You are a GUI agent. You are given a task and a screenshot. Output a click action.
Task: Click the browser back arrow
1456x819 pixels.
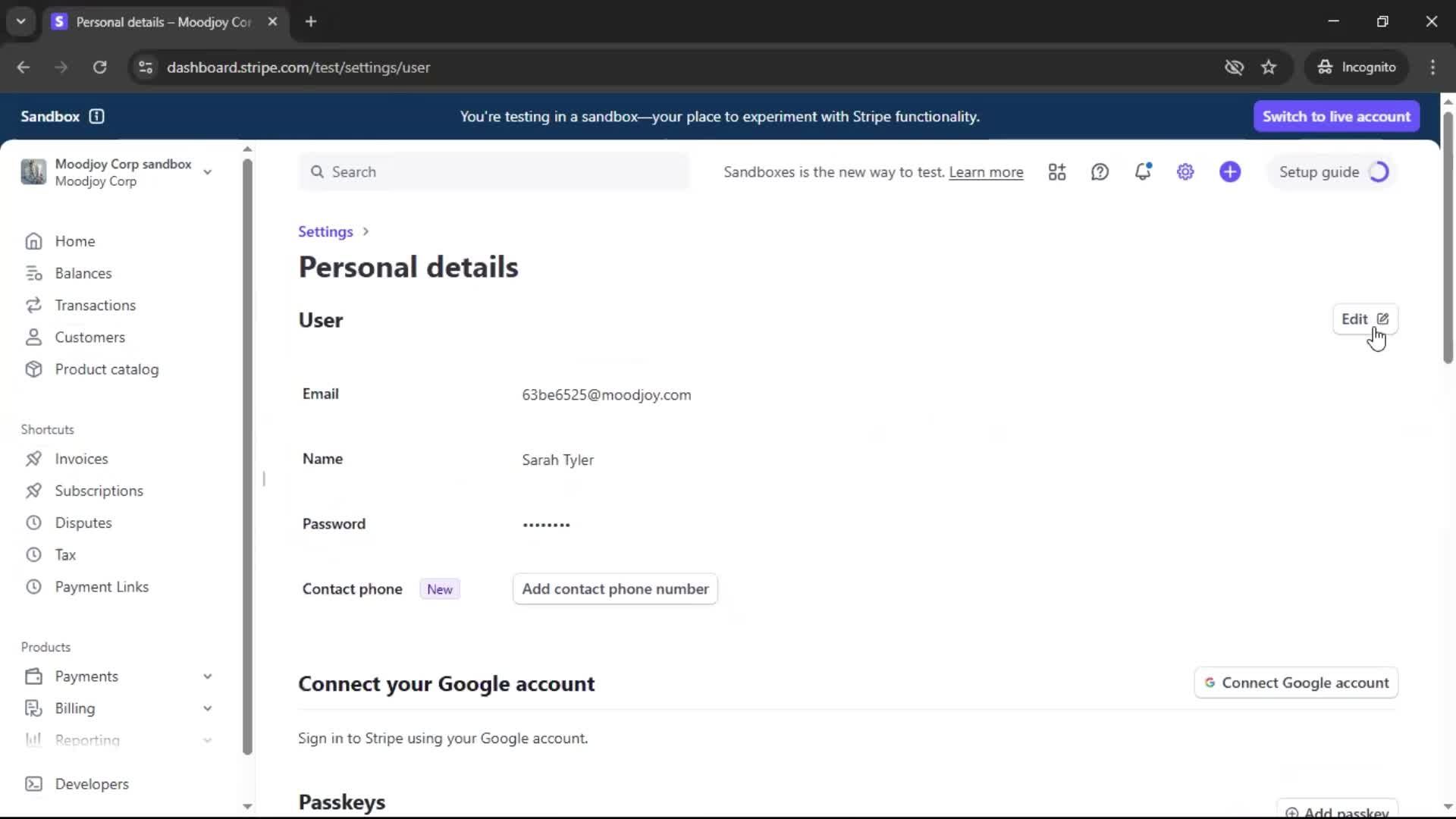(23, 67)
